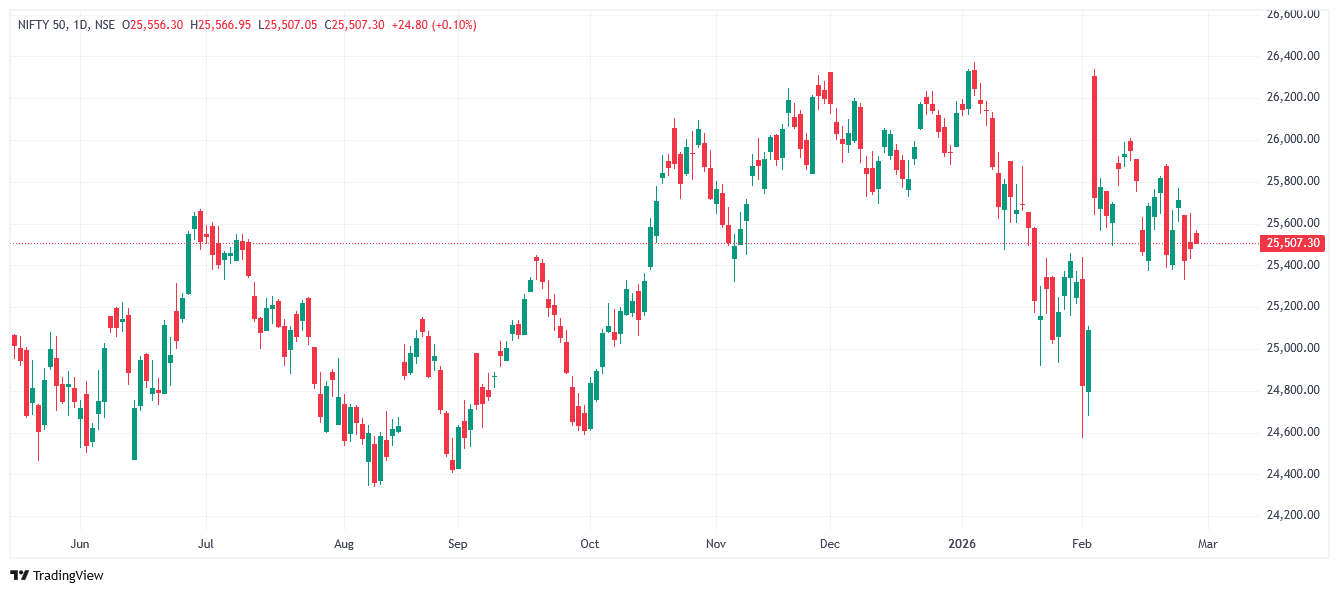Image resolution: width=1339 pixels, height=593 pixels.
Task: Click the TradingView logo icon
Action: [19, 576]
